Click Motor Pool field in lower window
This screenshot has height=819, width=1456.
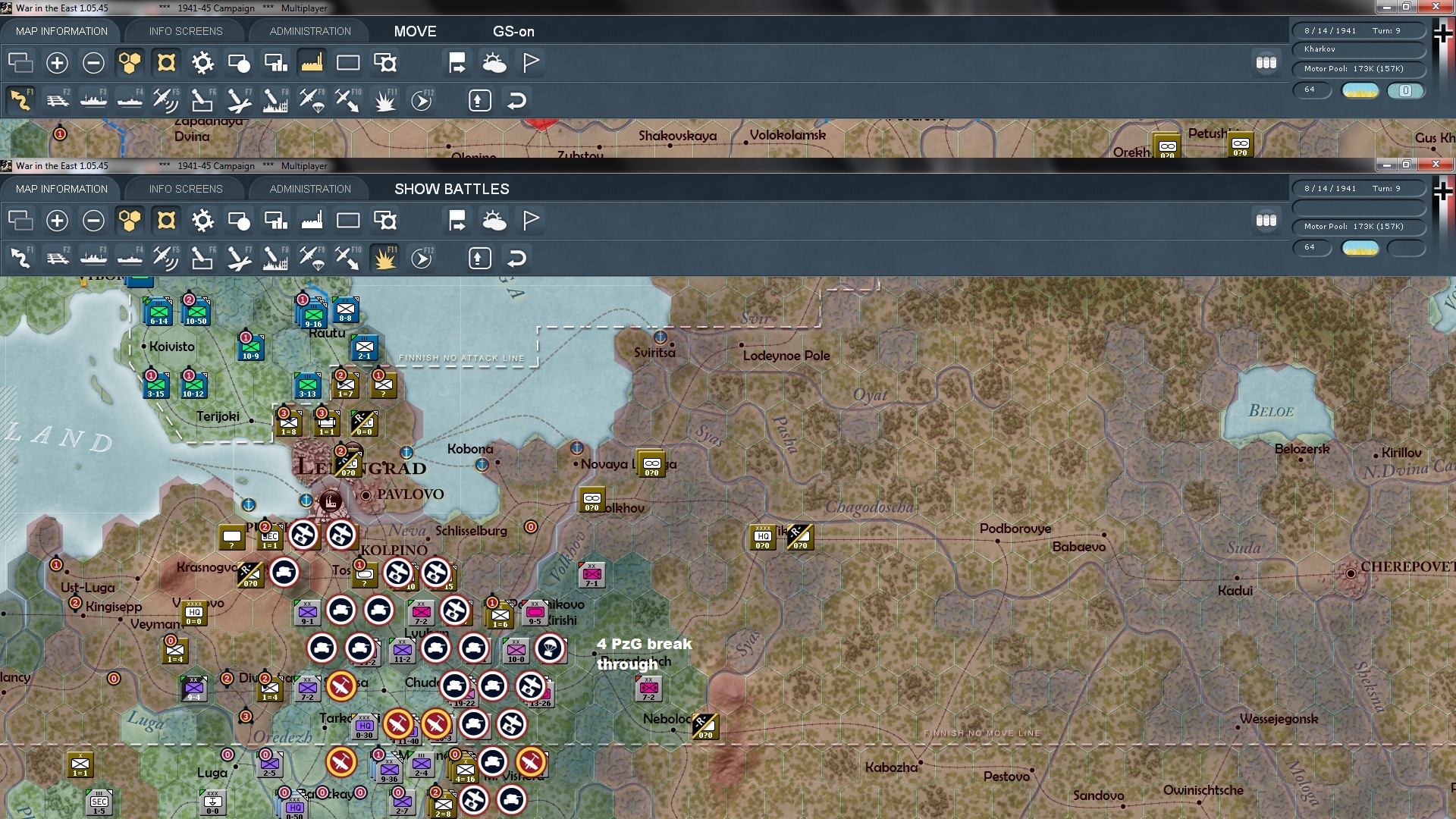(x=1358, y=227)
